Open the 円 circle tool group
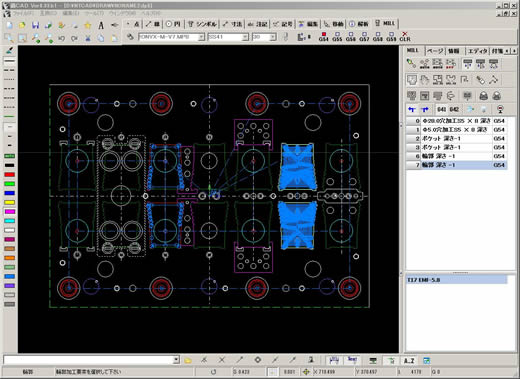Screen dimensions: 520x379 coord(173,24)
